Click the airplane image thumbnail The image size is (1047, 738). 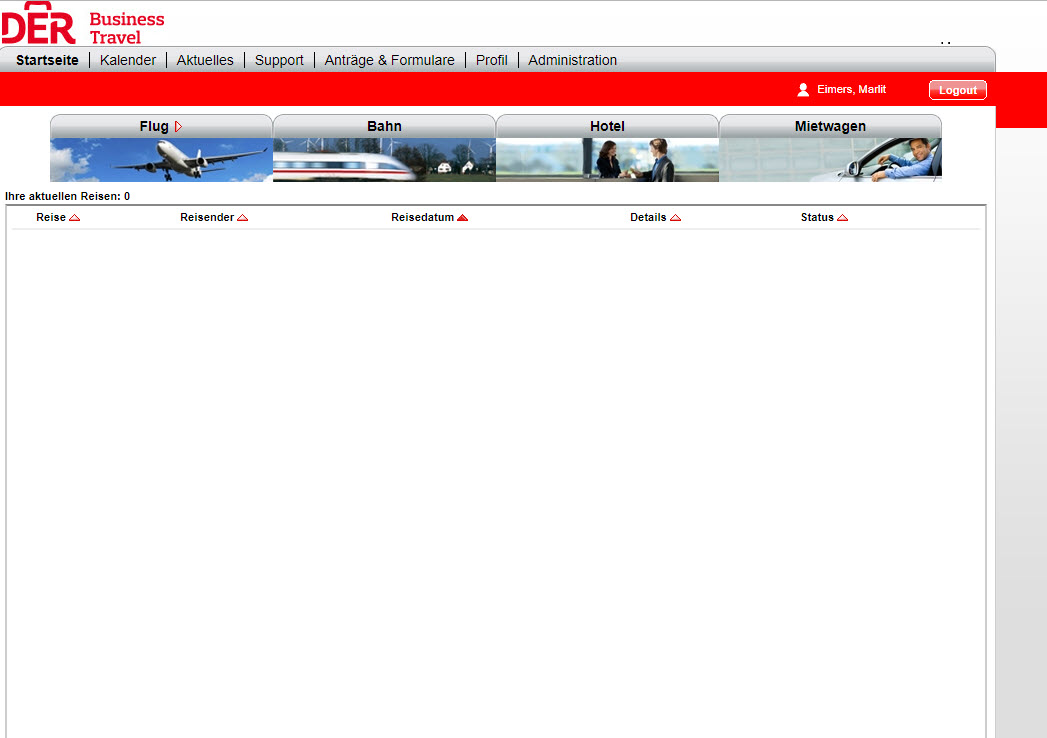161,160
